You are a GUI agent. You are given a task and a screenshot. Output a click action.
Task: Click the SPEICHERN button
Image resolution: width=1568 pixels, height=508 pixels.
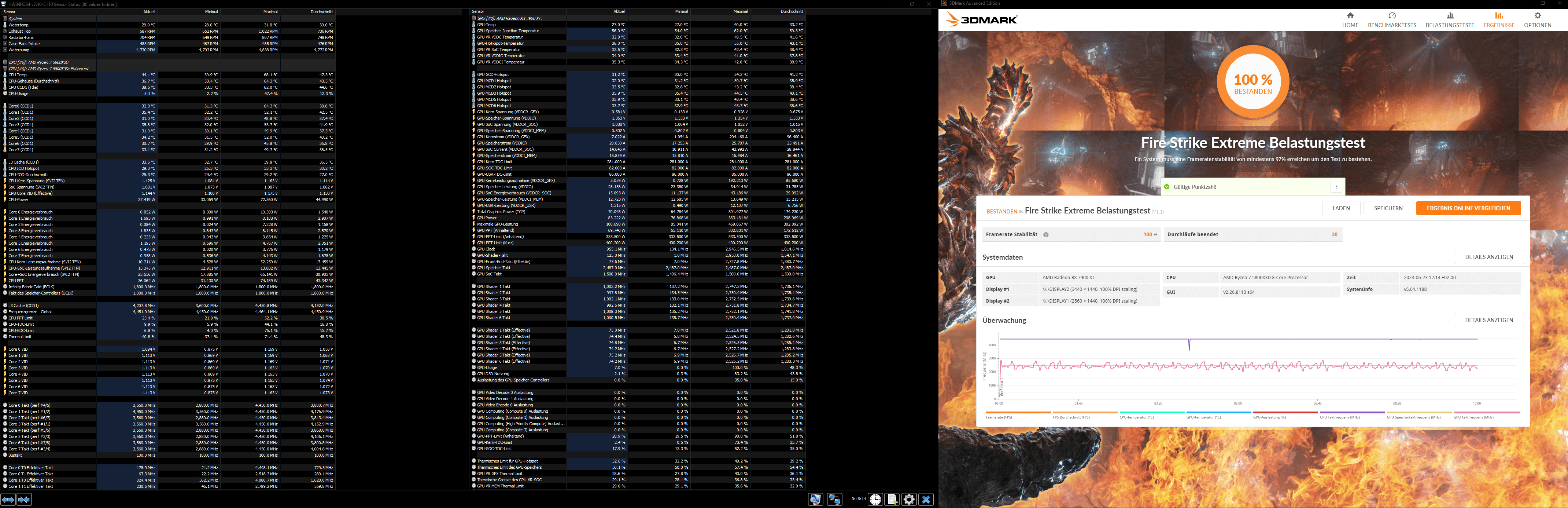1388,208
